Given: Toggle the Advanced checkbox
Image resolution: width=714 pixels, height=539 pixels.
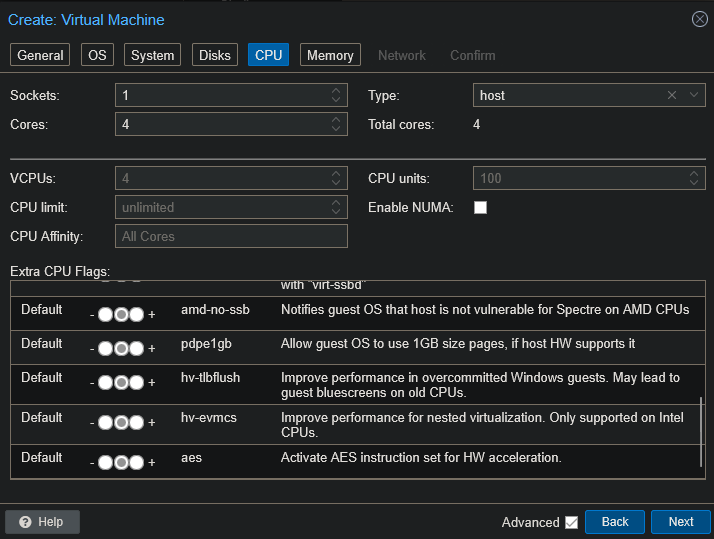Looking at the screenshot, I should 571,522.
